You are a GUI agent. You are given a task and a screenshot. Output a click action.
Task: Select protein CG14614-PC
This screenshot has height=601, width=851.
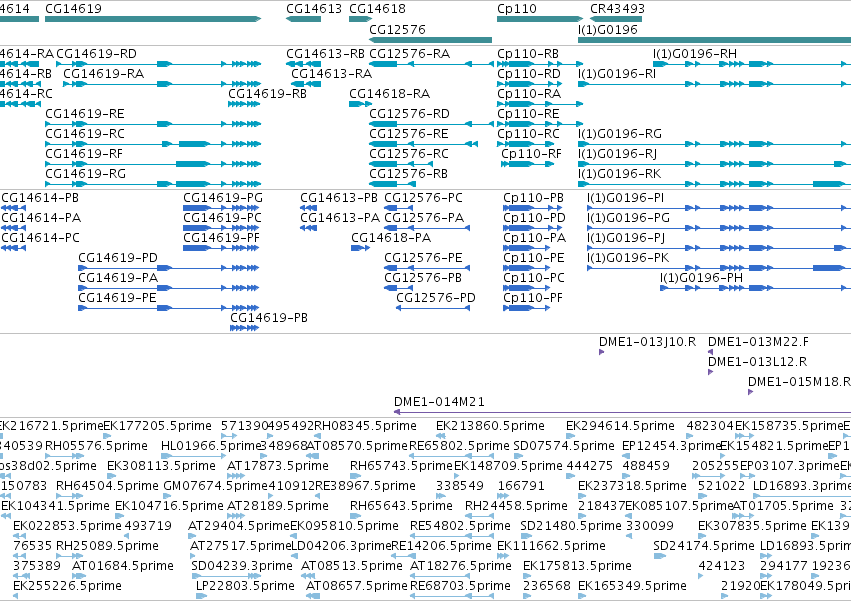point(40,238)
